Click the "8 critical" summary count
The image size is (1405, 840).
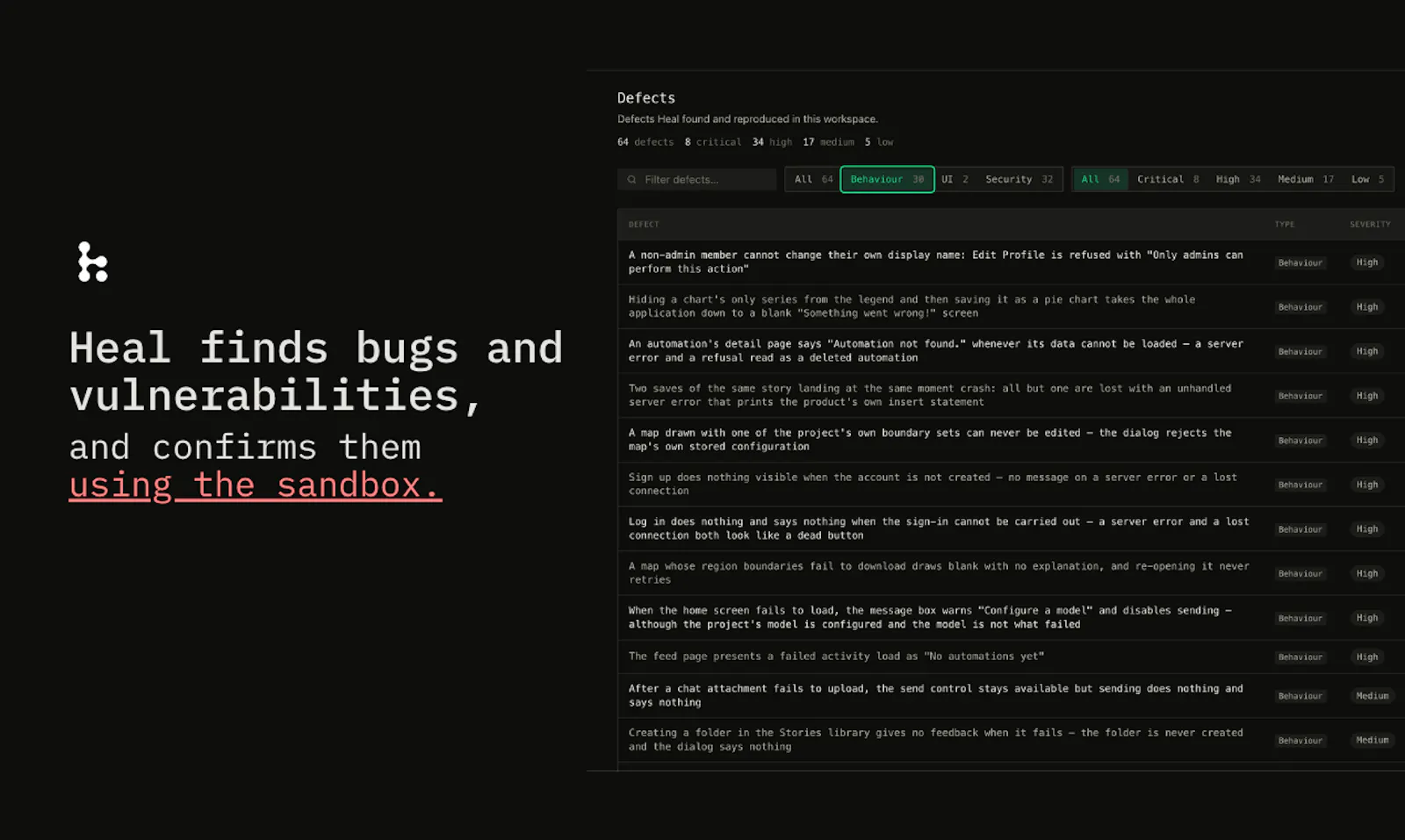[x=713, y=142]
